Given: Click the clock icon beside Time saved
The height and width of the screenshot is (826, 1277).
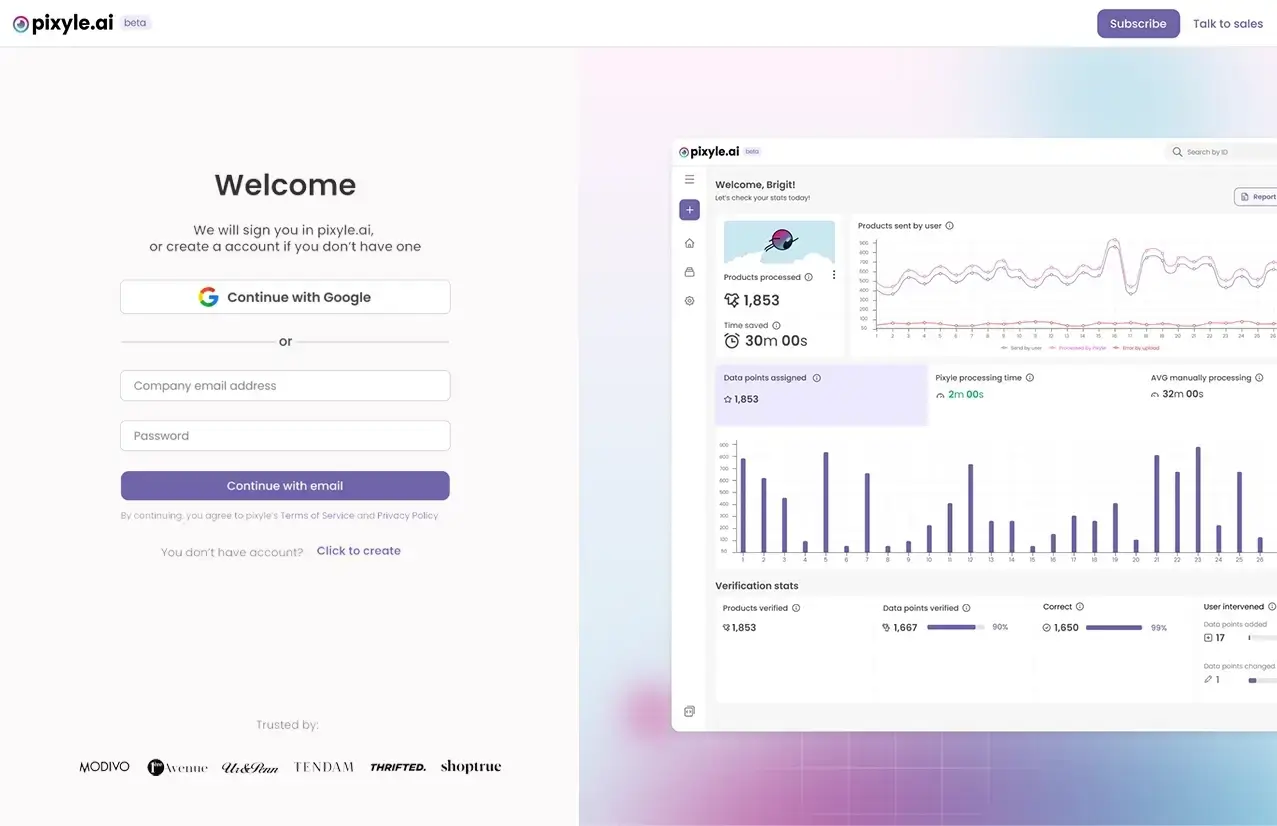Looking at the screenshot, I should tap(731, 340).
